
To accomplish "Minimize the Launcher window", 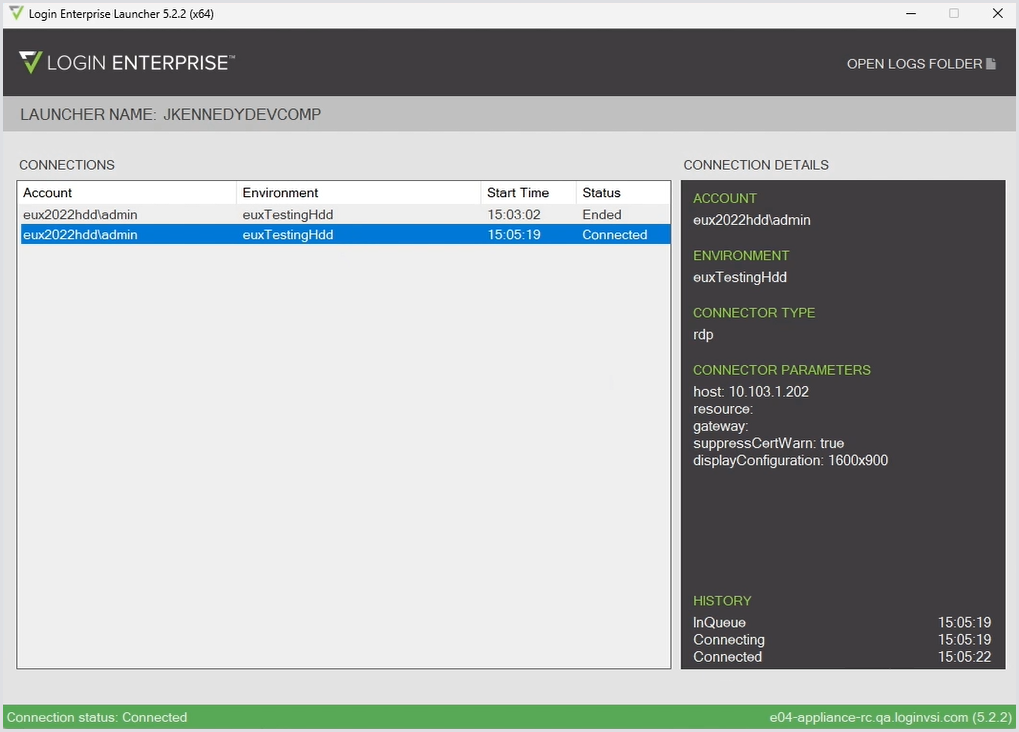I will click(910, 14).
